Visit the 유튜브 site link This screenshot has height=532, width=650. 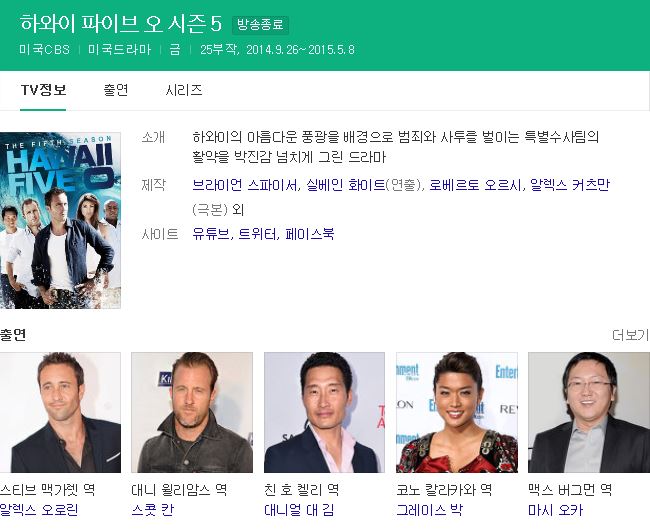click(x=211, y=234)
